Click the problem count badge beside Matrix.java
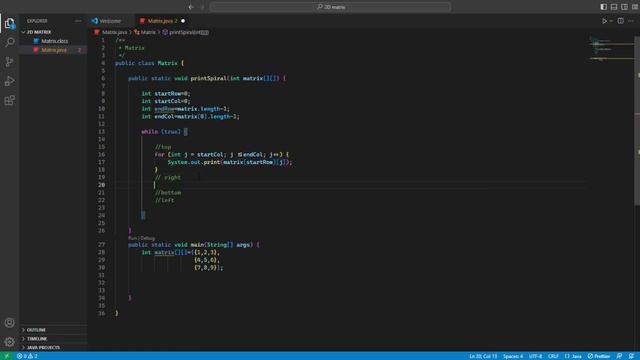 80,50
